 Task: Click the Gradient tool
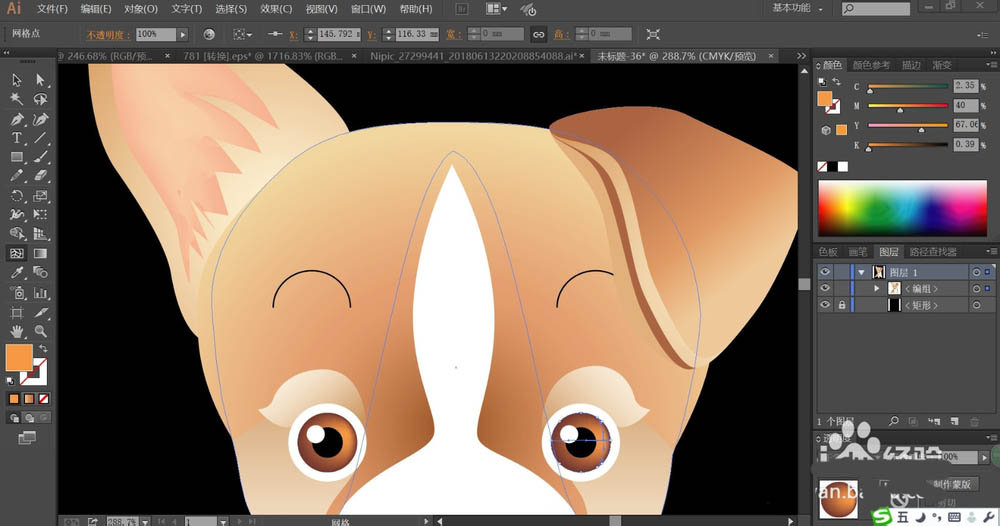pos(41,253)
